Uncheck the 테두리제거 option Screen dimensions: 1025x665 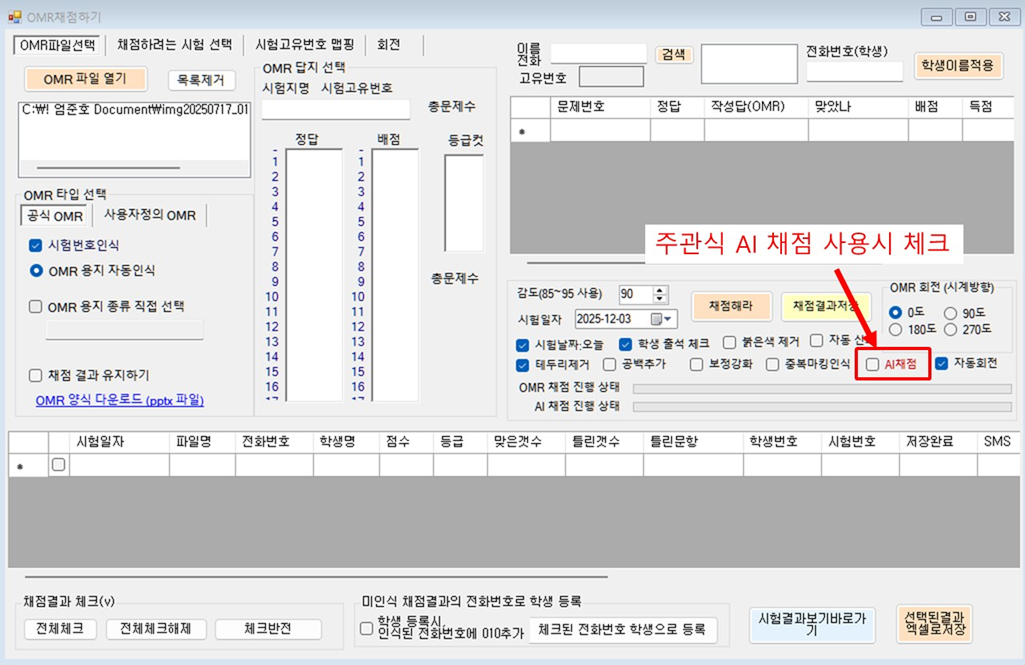click(523, 364)
